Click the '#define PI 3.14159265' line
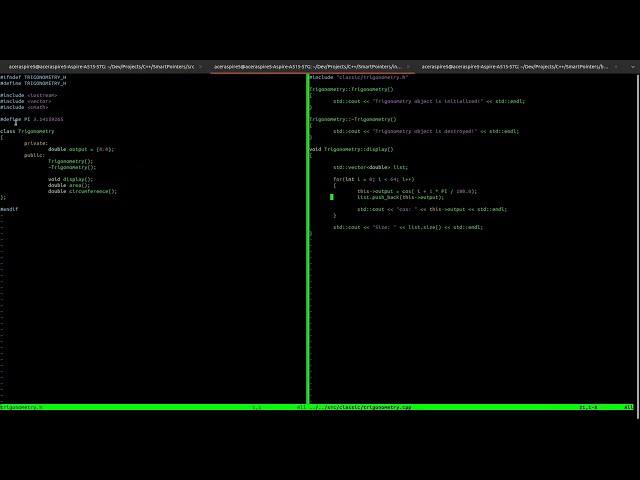640x480 pixels. [x=32, y=119]
